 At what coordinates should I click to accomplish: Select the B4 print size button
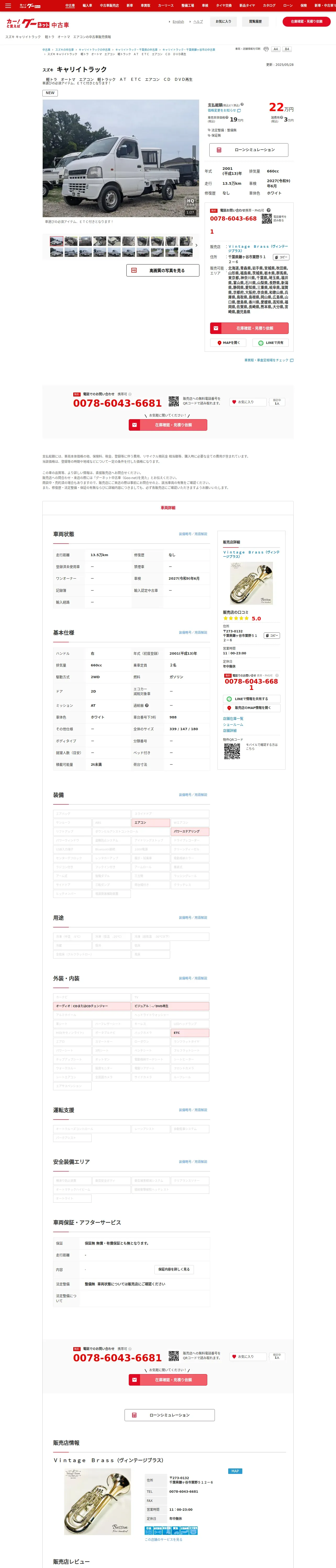coord(287,49)
